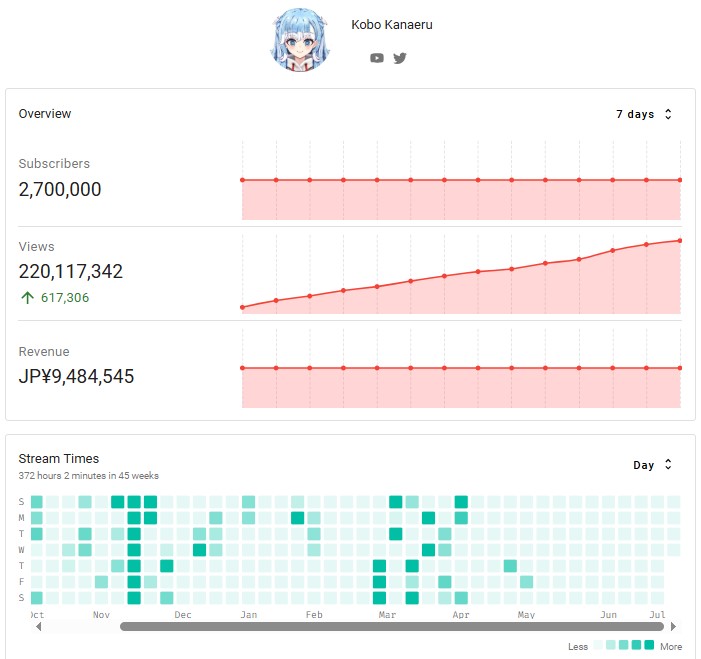Click the More legend label
Viewport: 701px width, 659px height.
click(671, 647)
